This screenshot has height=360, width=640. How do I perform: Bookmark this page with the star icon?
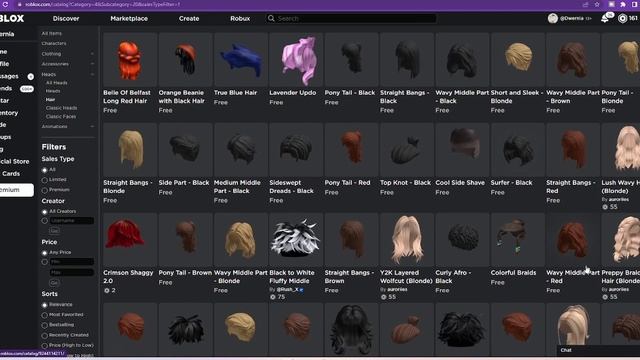pos(597,4)
